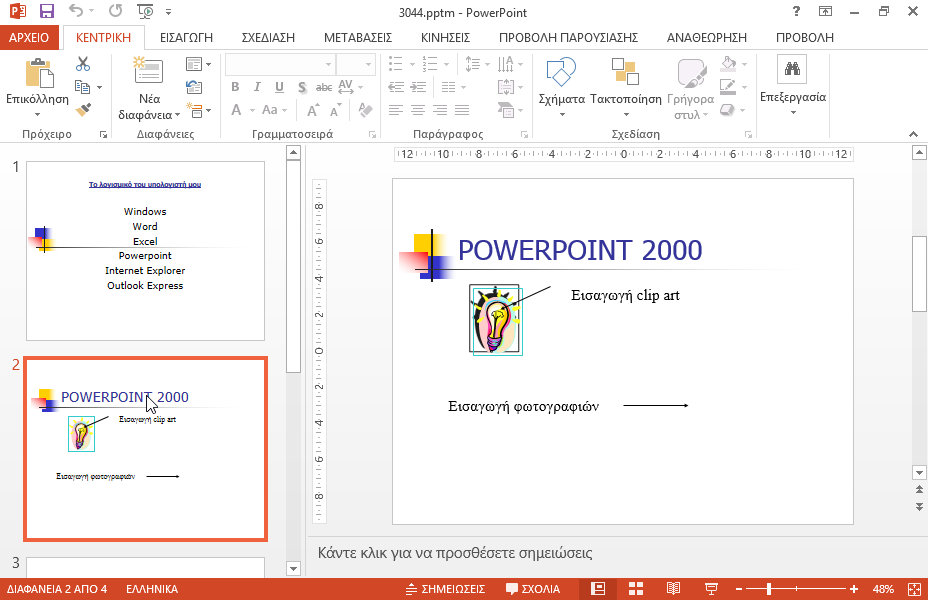Viewport: 928px width, 600px height.
Task: Click ΣΧΟΛΙΑ comments button
Action: [533, 589]
